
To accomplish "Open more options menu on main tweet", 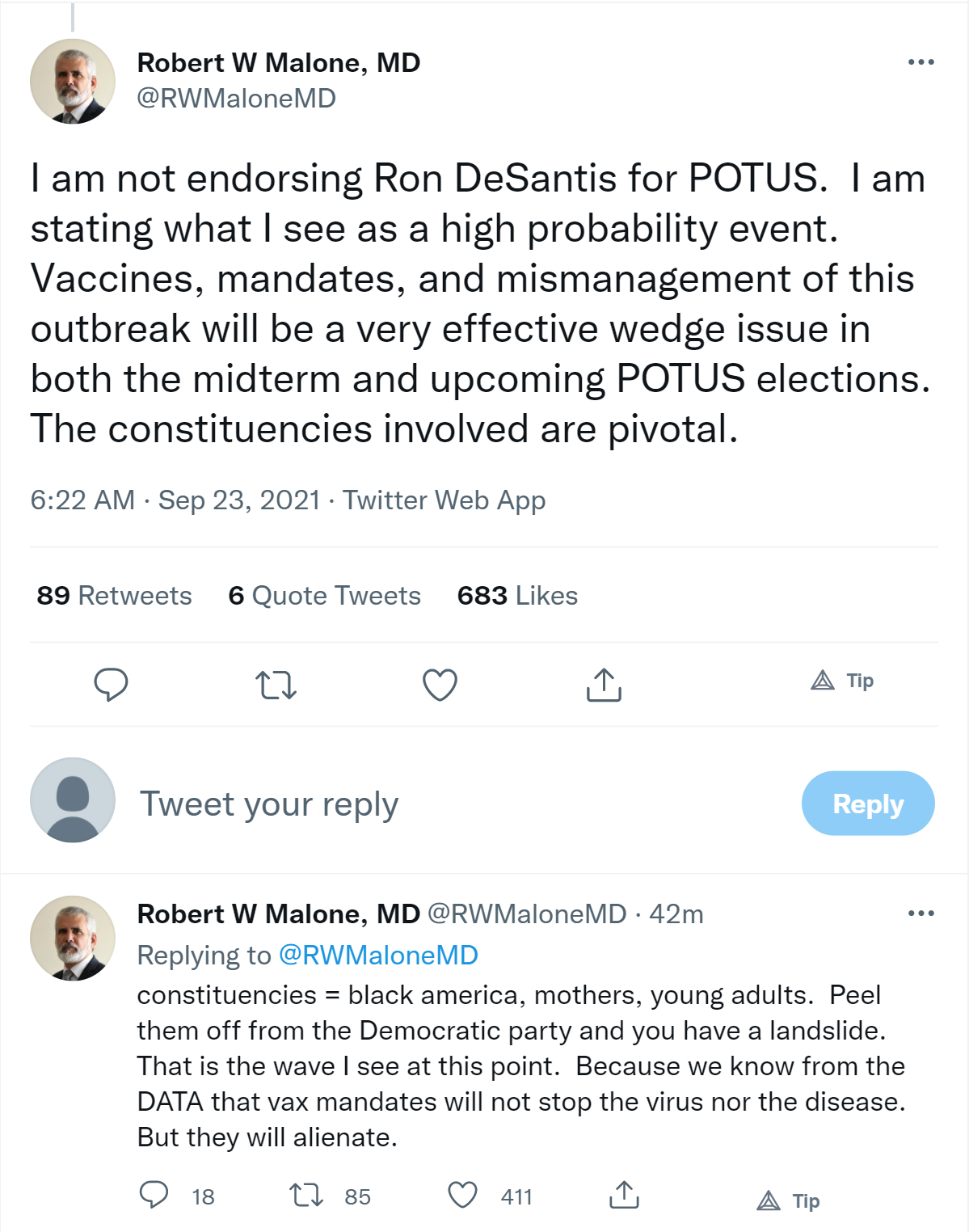I will click(921, 62).
